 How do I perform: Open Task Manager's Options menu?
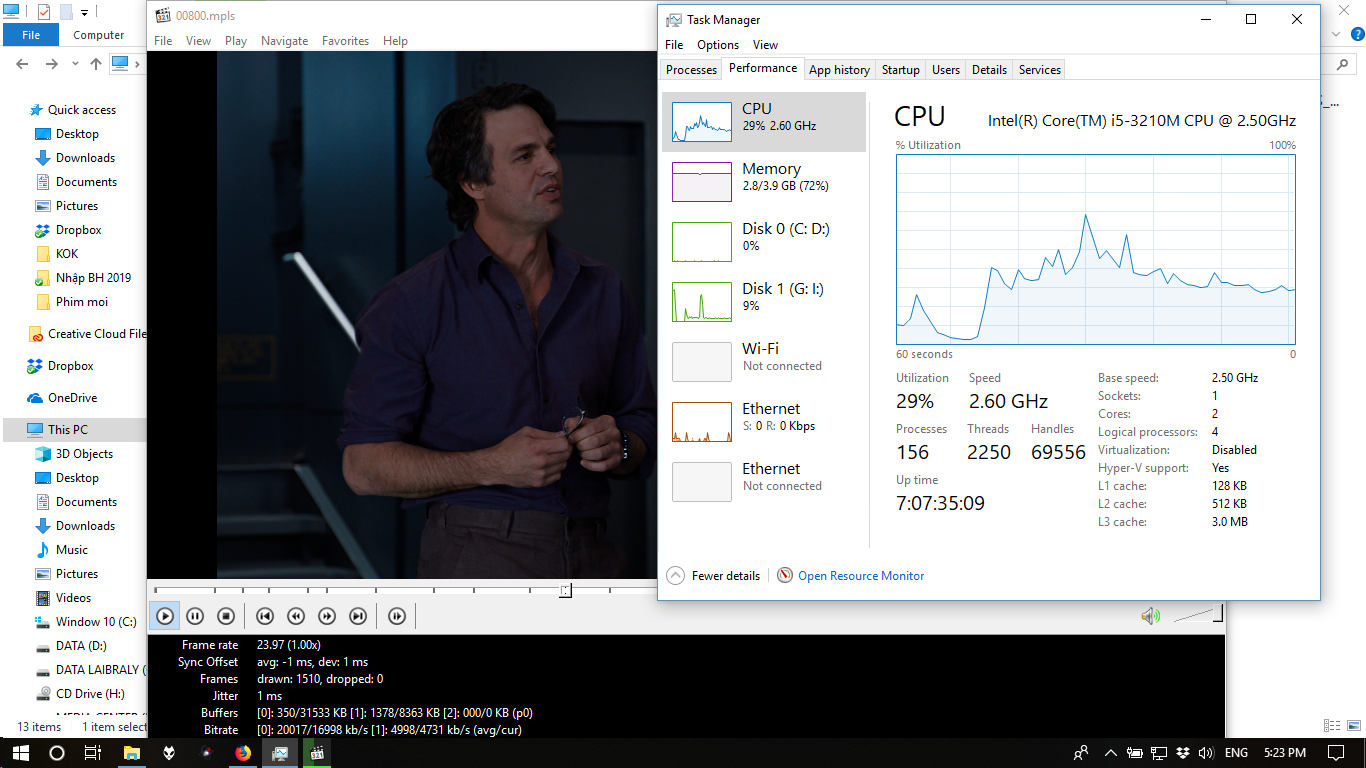point(718,45)
